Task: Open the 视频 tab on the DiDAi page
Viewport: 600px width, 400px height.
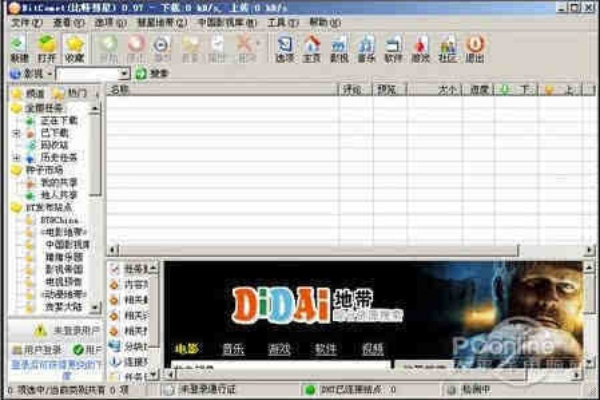Action: [x=373, y=349]
